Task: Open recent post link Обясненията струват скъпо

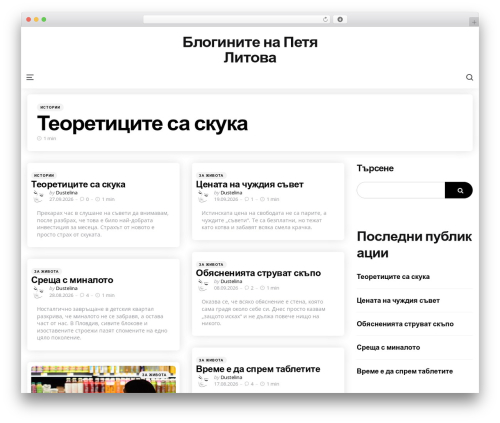Action: [x=405, y=324]
